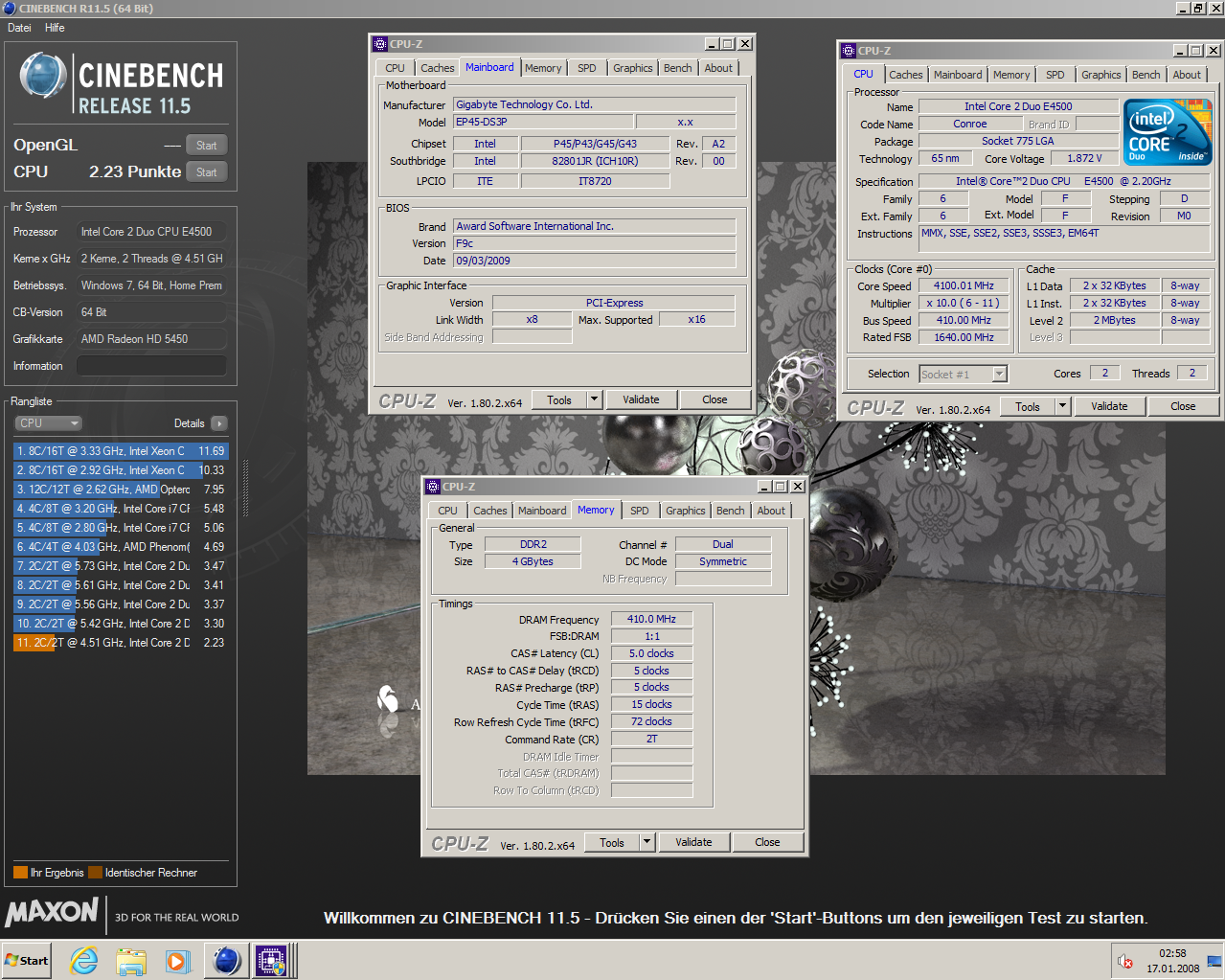The height and width of the screenshot is (980, 1225).
Task: Click Close in Mainboard CPU-Z window
Action: pyautogui.click(x=715, y=400)
